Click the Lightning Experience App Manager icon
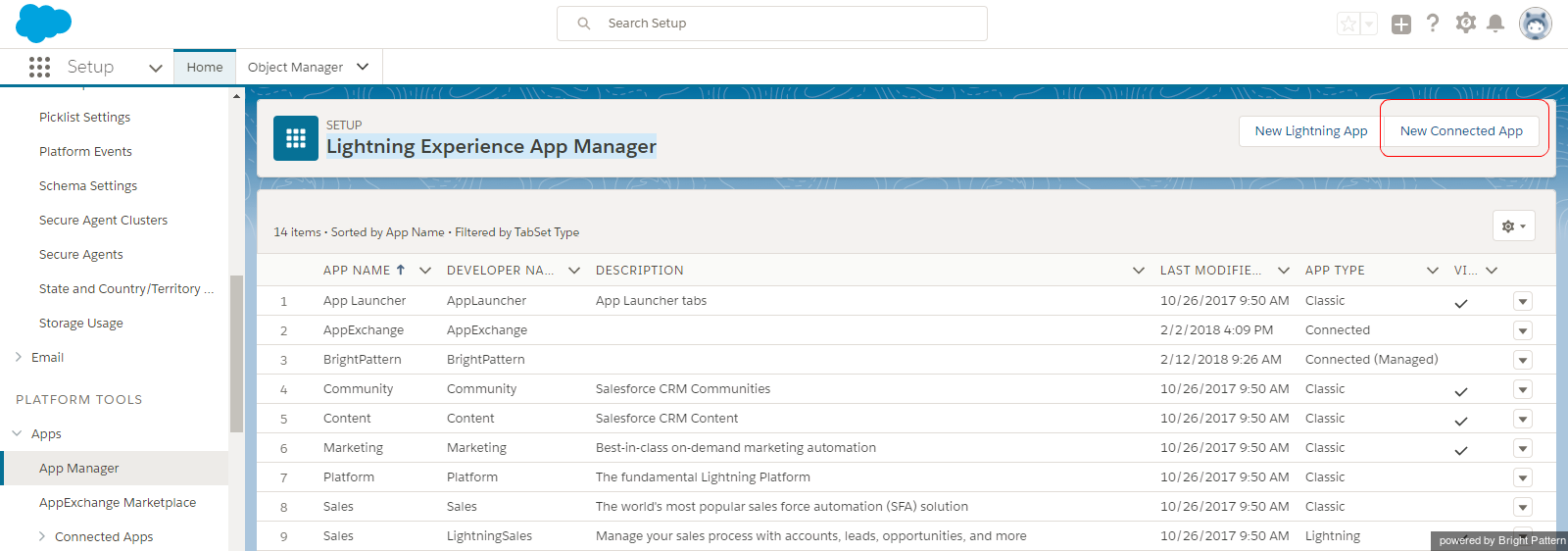Image resolution: width=1568 pixels, height=551 pixels. [x=296, y=138]
